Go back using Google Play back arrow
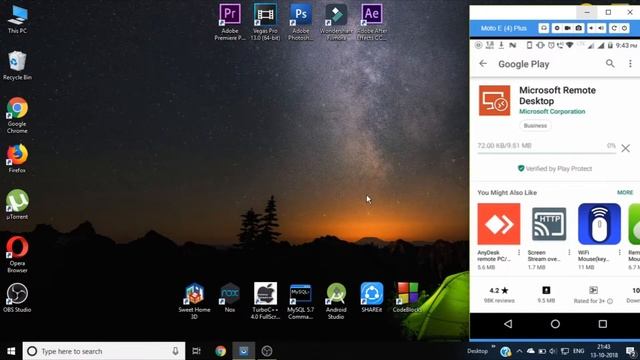 [x=483, y=64]
